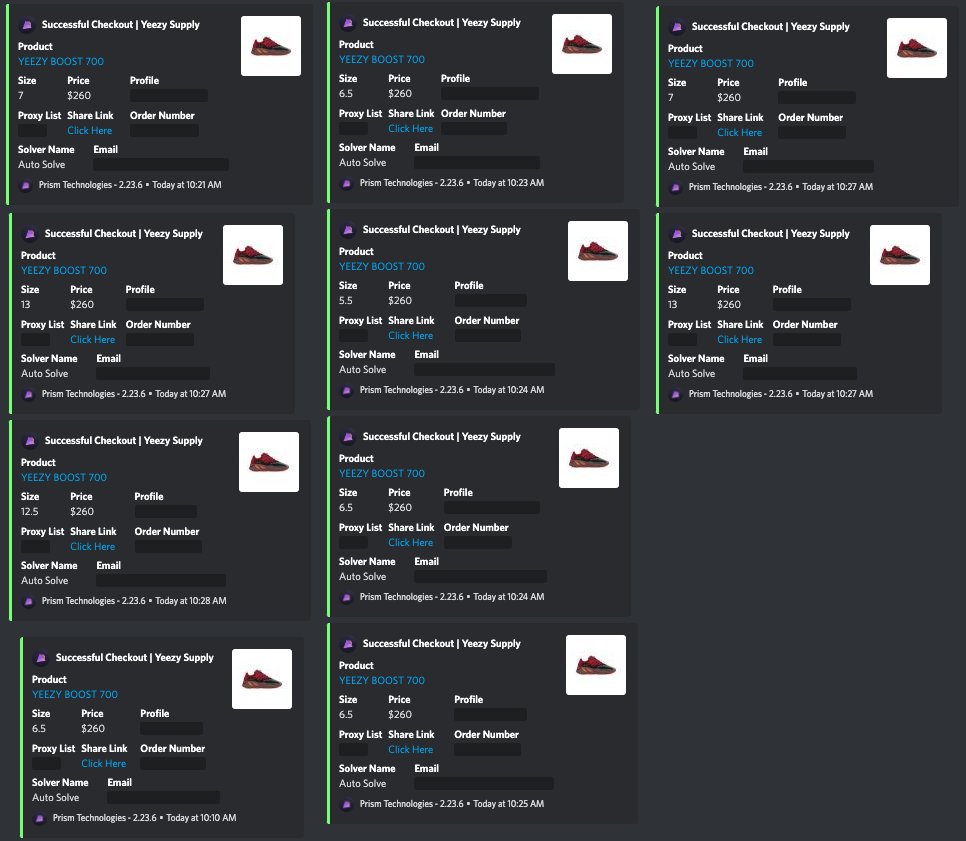The width and height of the screenshot is (966, 841).
Task: Select the 'Today at 10:28 AM' timestamp text
Action: (191, 601)
